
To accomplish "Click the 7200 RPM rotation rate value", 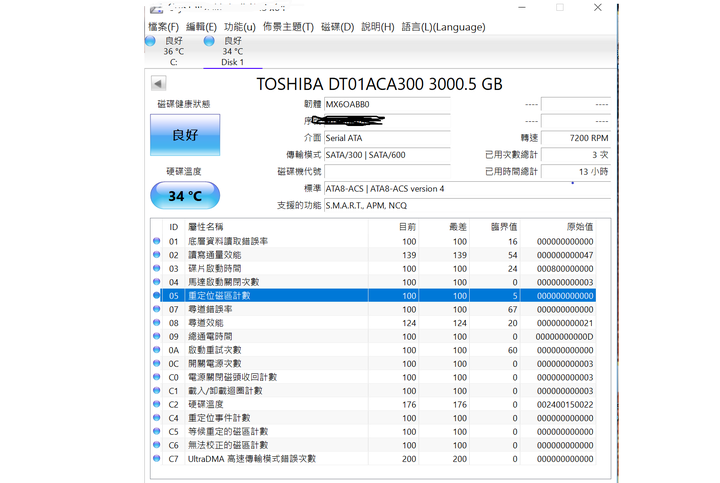I will 576,138.
